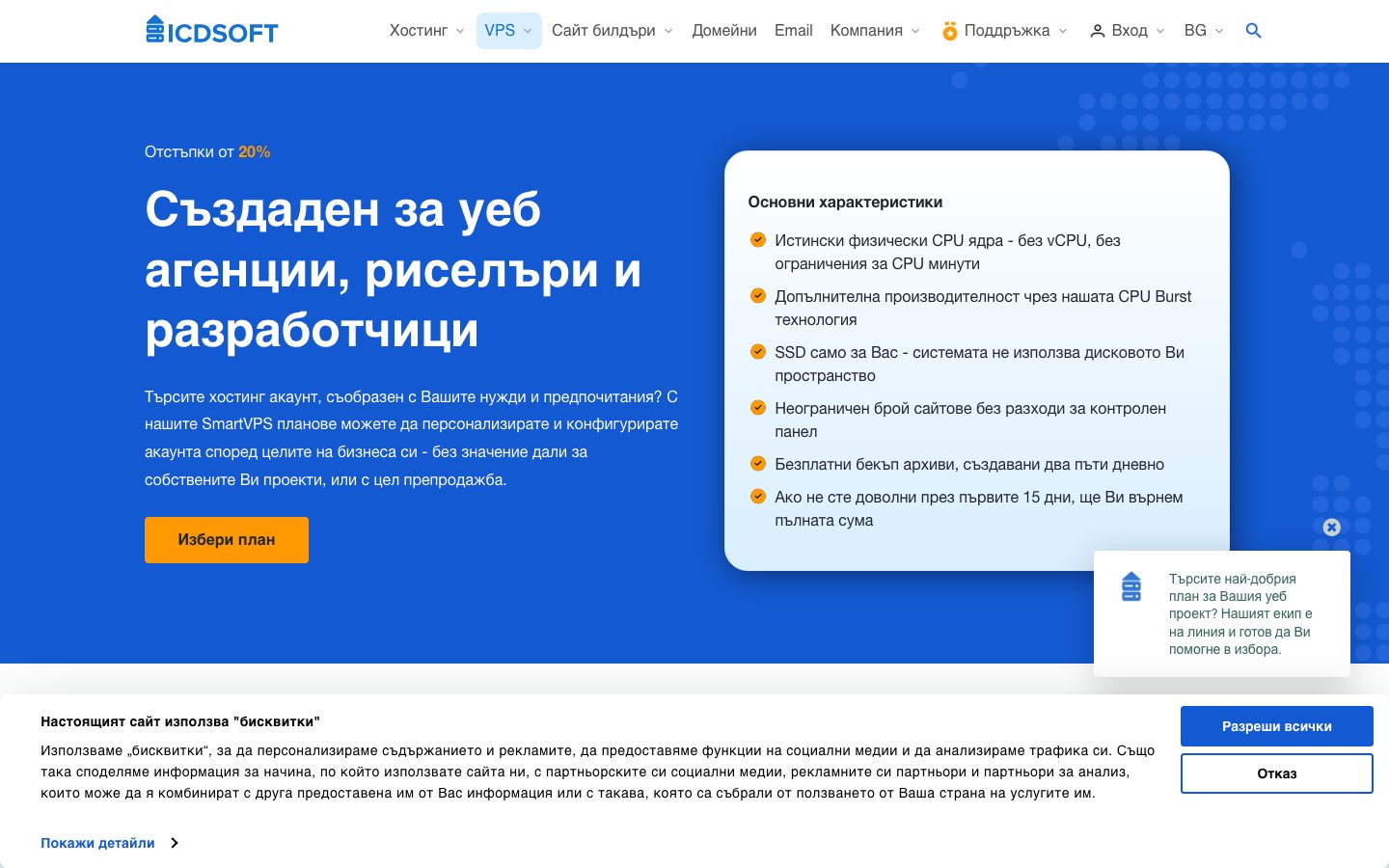This screenshot has width=1389, height=868.
Task: Expand the Хостинг menu
Action: coord(426,31)
